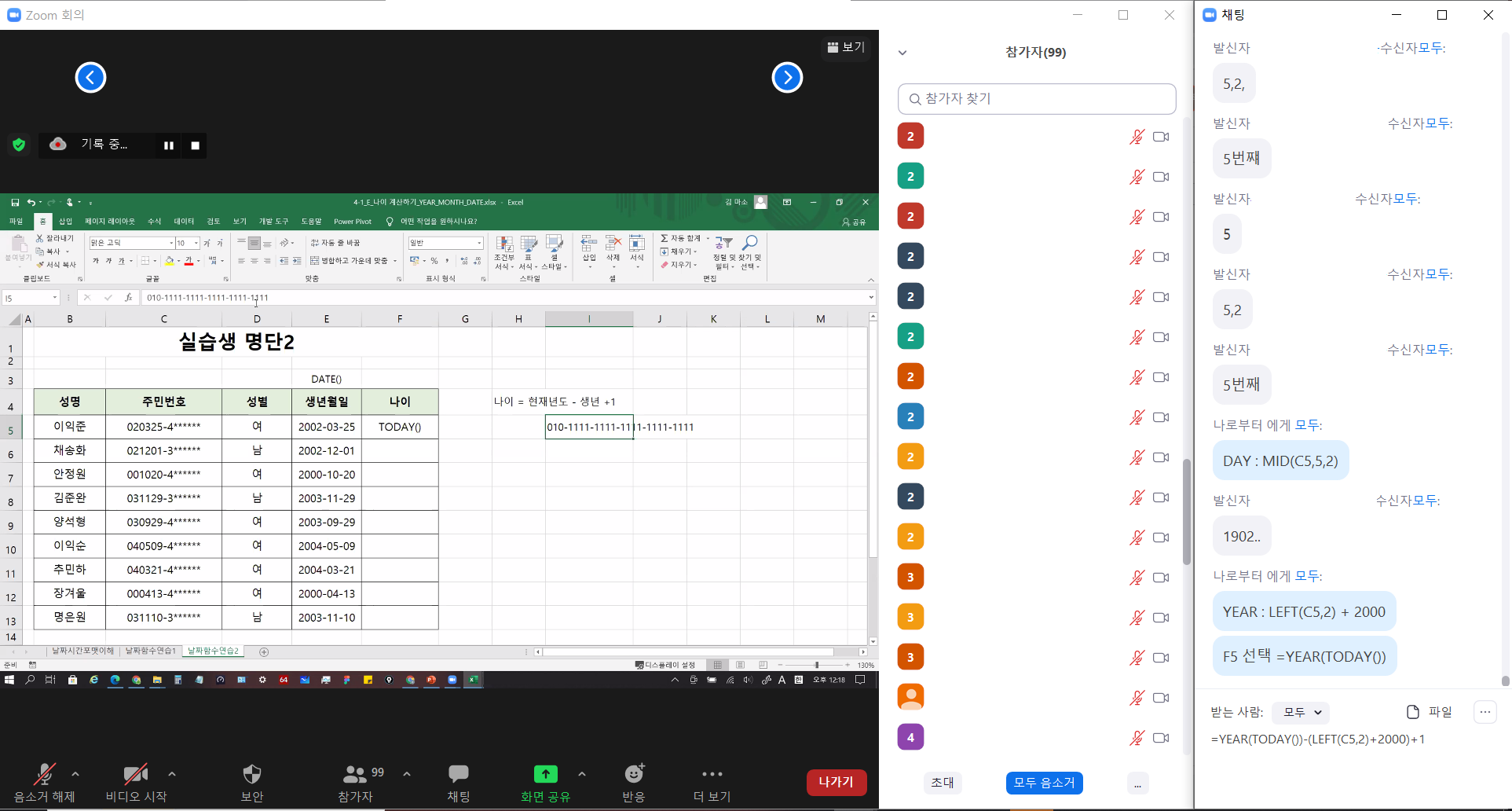1512x811 pixels.
Task: Open the Chat bubble icon in toolbar
Action: coord(458,775)
